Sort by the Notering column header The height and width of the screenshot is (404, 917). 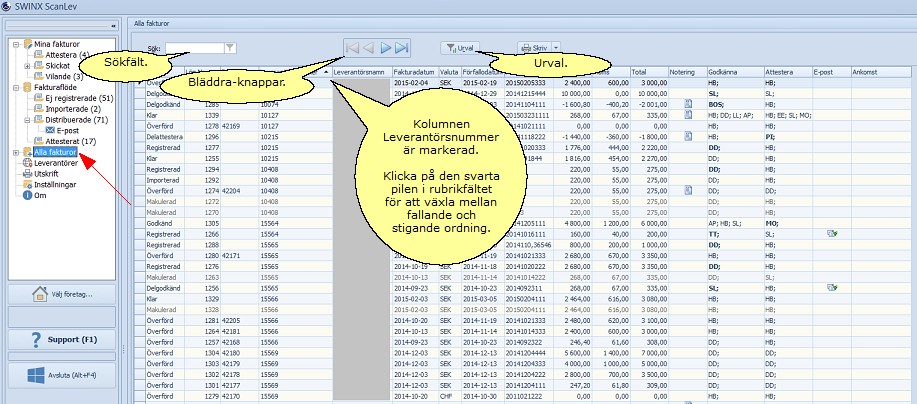688,72
